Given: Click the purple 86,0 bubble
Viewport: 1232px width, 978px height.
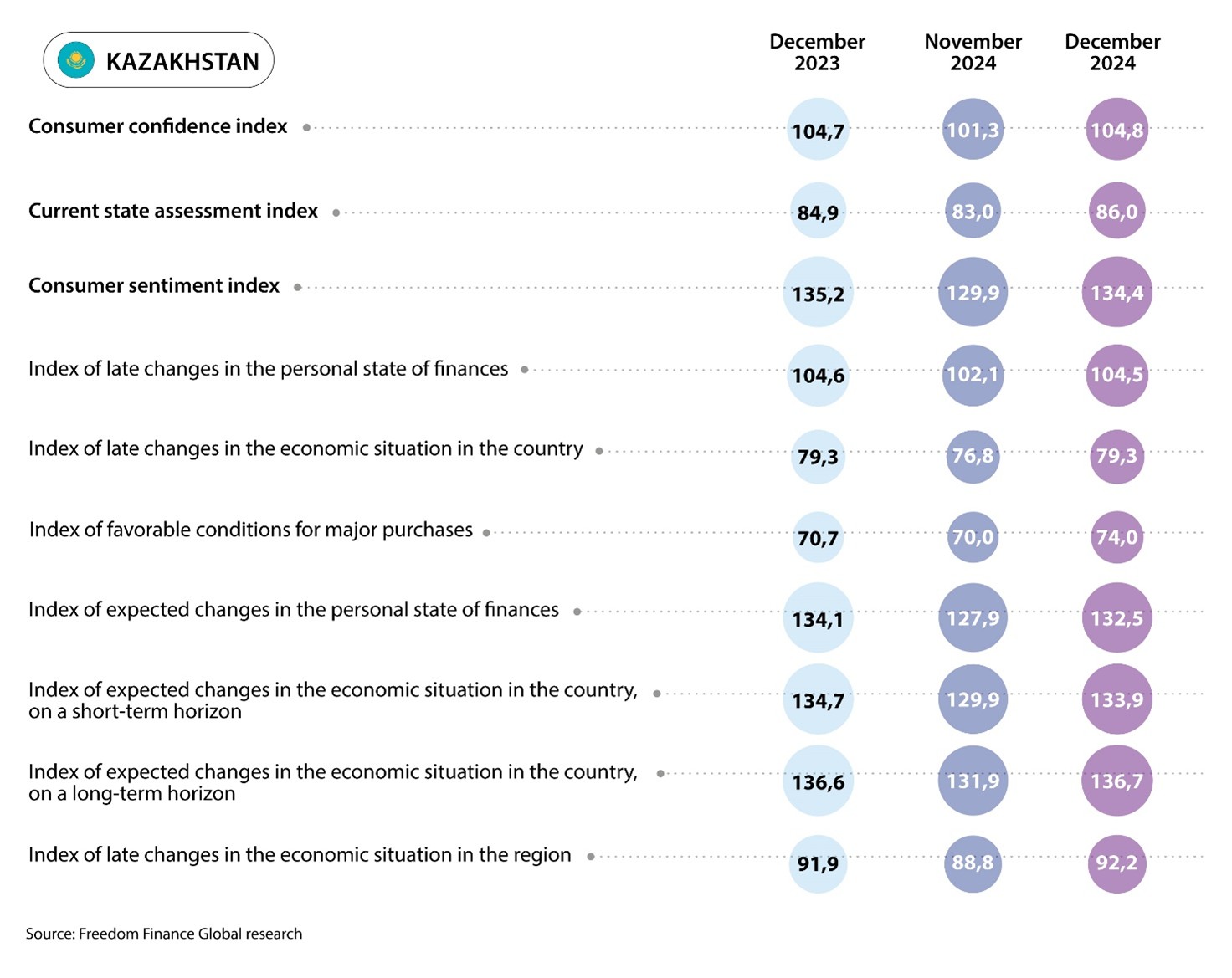Looking at the screenshot, I should (1116, 211).
